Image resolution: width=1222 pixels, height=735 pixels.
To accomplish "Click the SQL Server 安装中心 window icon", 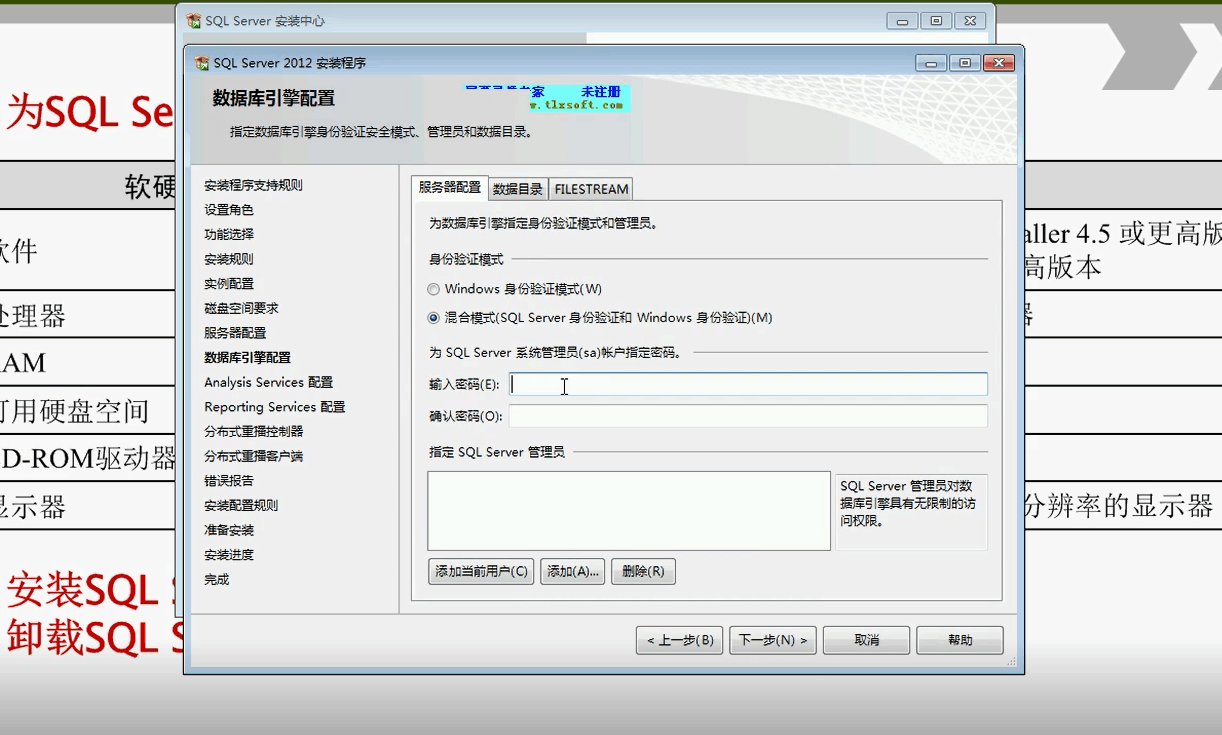I will [x=194, y=21].
